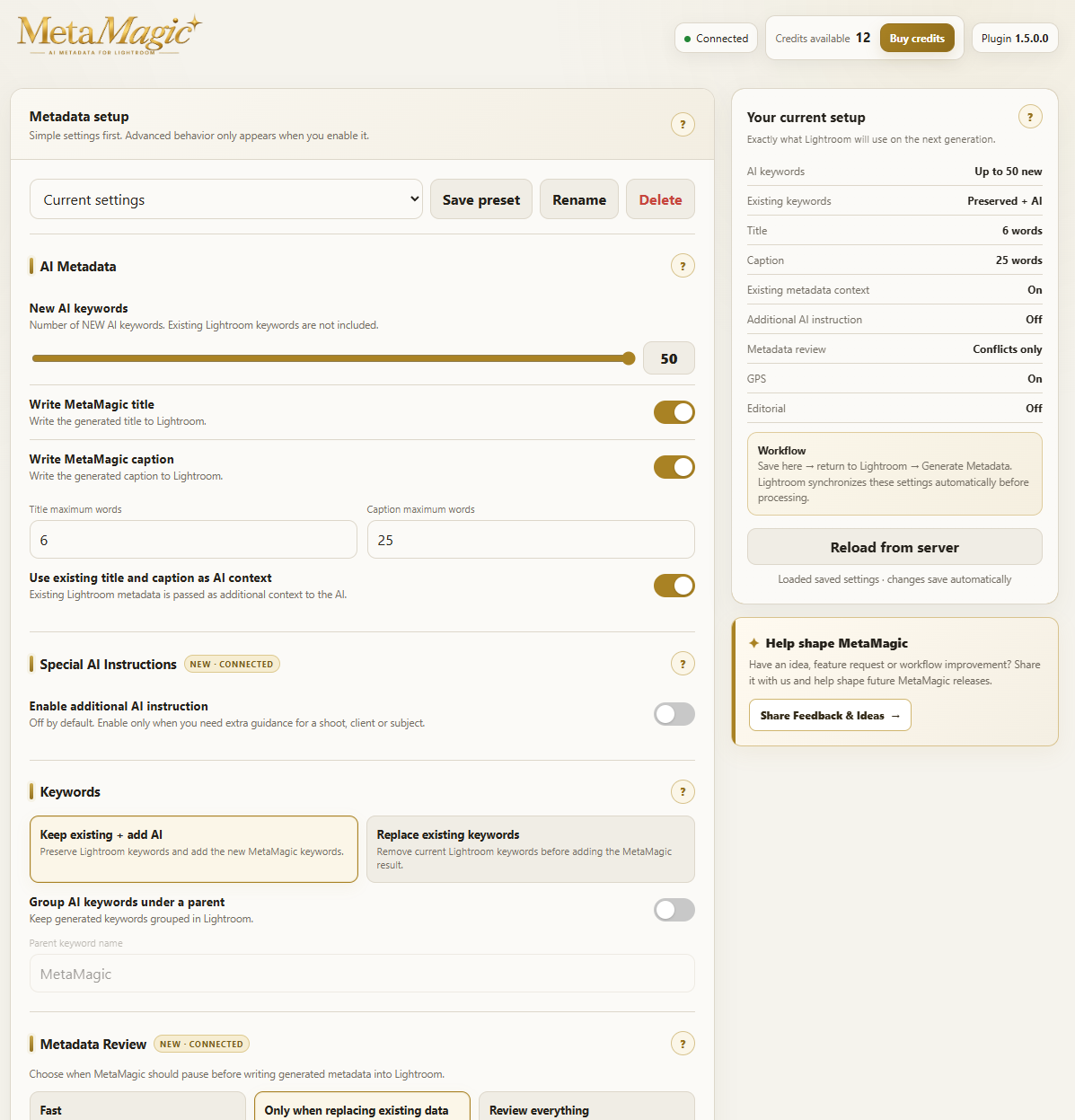This screenshot has height=1120, width=1075.
Task: Select Review everything mode
Action: (586, 1107)
